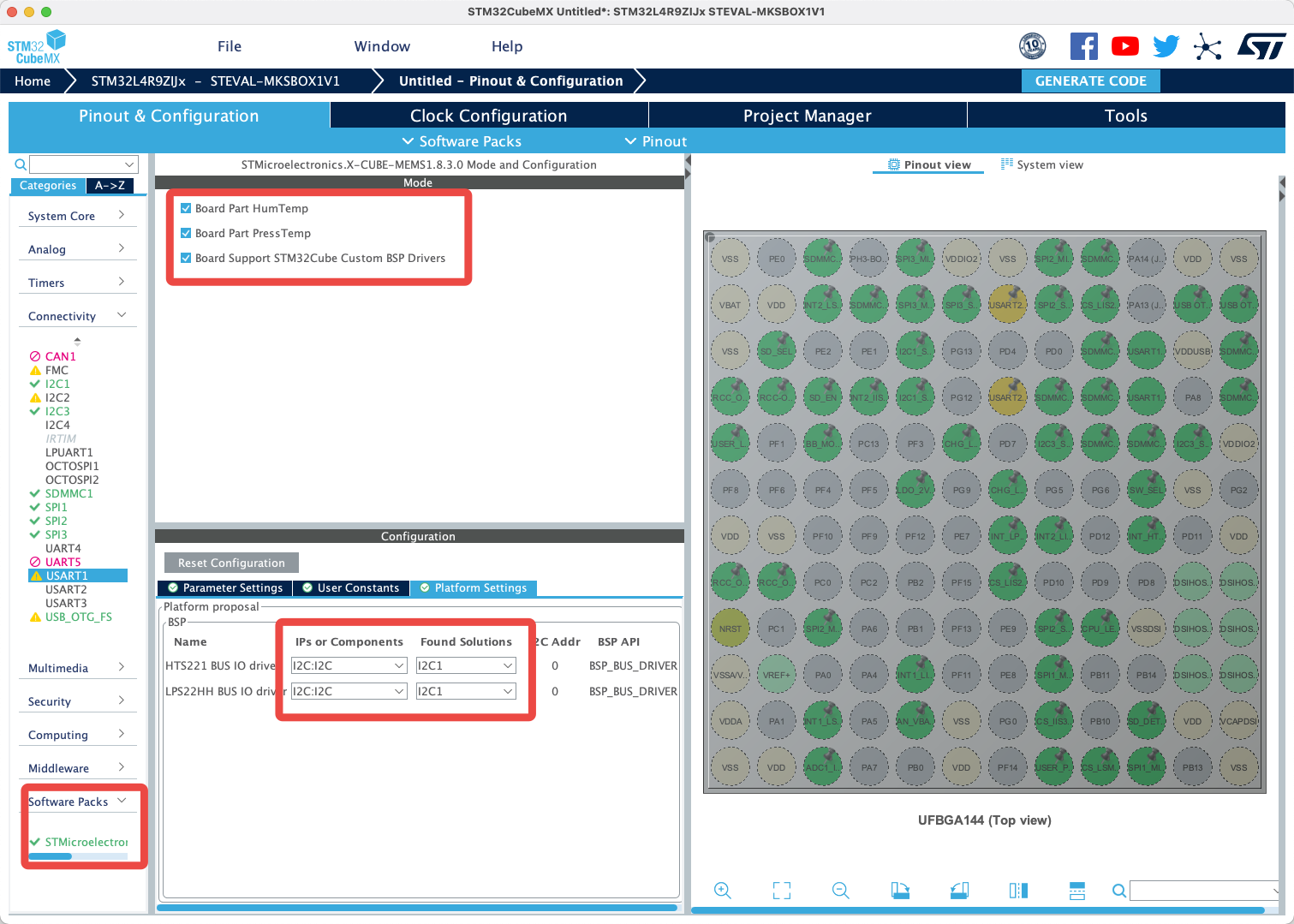The height and width of the screenshot is (924, 1294).
Task: Select the PE0 pin on the chip
Action: 777,259
